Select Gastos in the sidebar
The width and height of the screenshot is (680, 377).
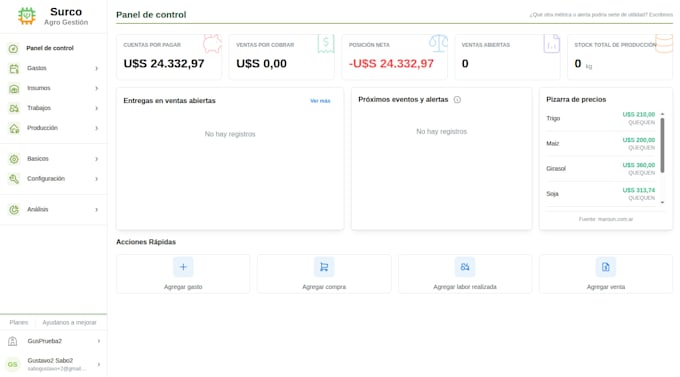[37, 68]
